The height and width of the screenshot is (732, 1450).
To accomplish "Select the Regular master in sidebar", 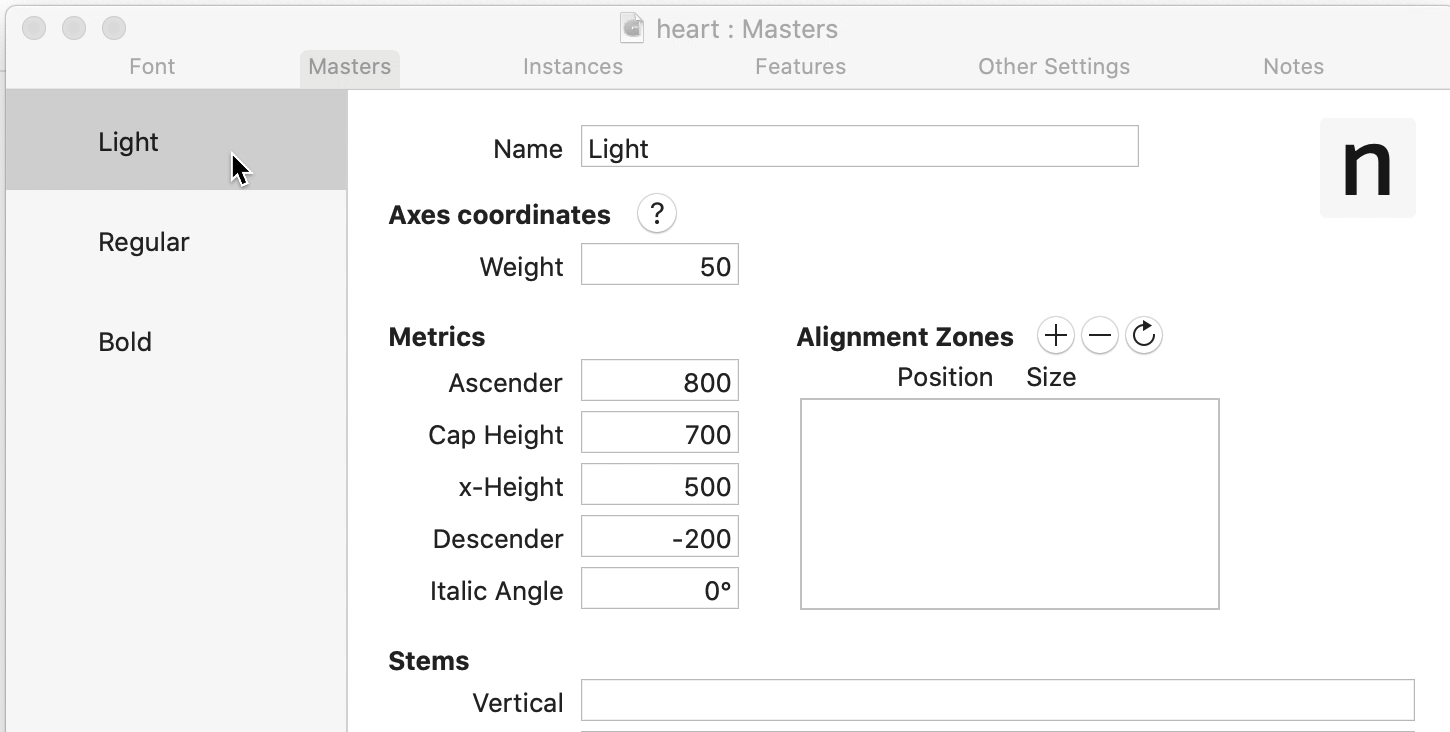I will (x=144, y=242).
